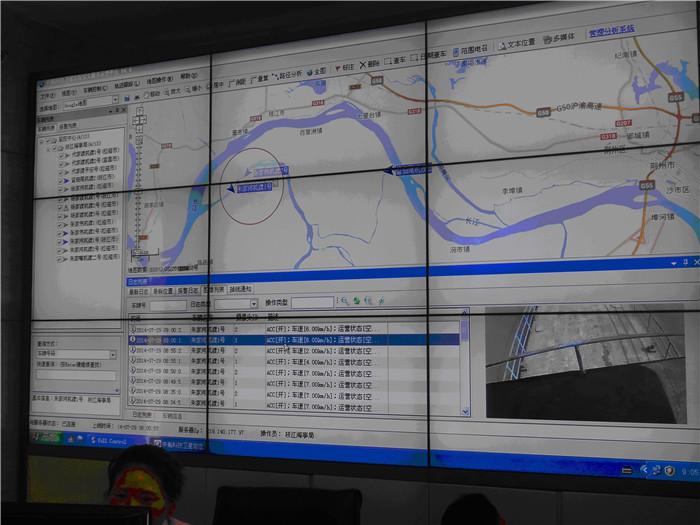Open the 文件 menu
The width and height of the screenshot is (700, 525).
pyautogui.click(x=47, y=94)
